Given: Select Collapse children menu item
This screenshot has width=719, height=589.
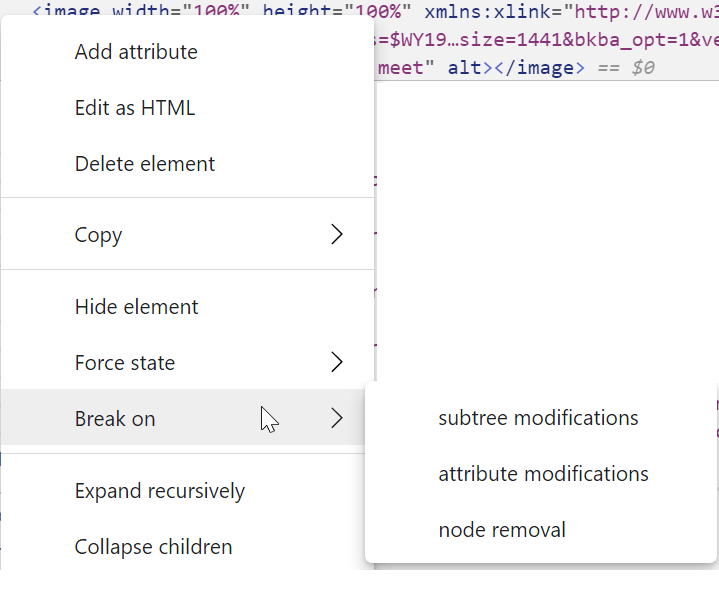Looking at the screenshot, I should 154,547.
